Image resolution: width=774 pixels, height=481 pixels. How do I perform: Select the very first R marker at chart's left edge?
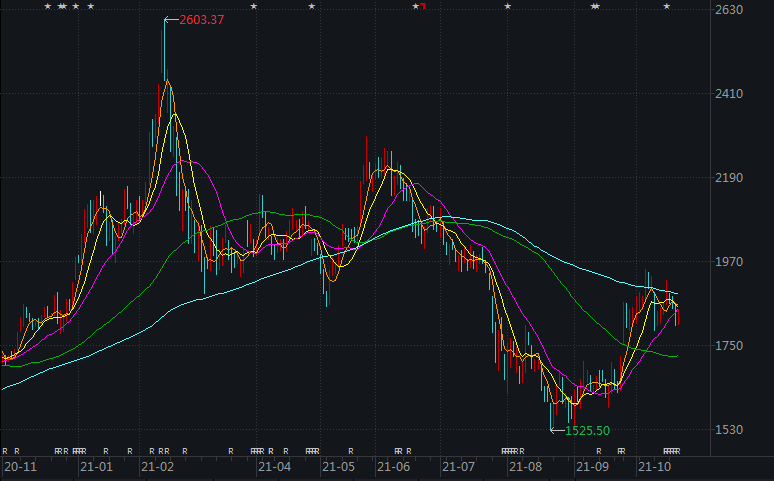(x=5, y=451)
